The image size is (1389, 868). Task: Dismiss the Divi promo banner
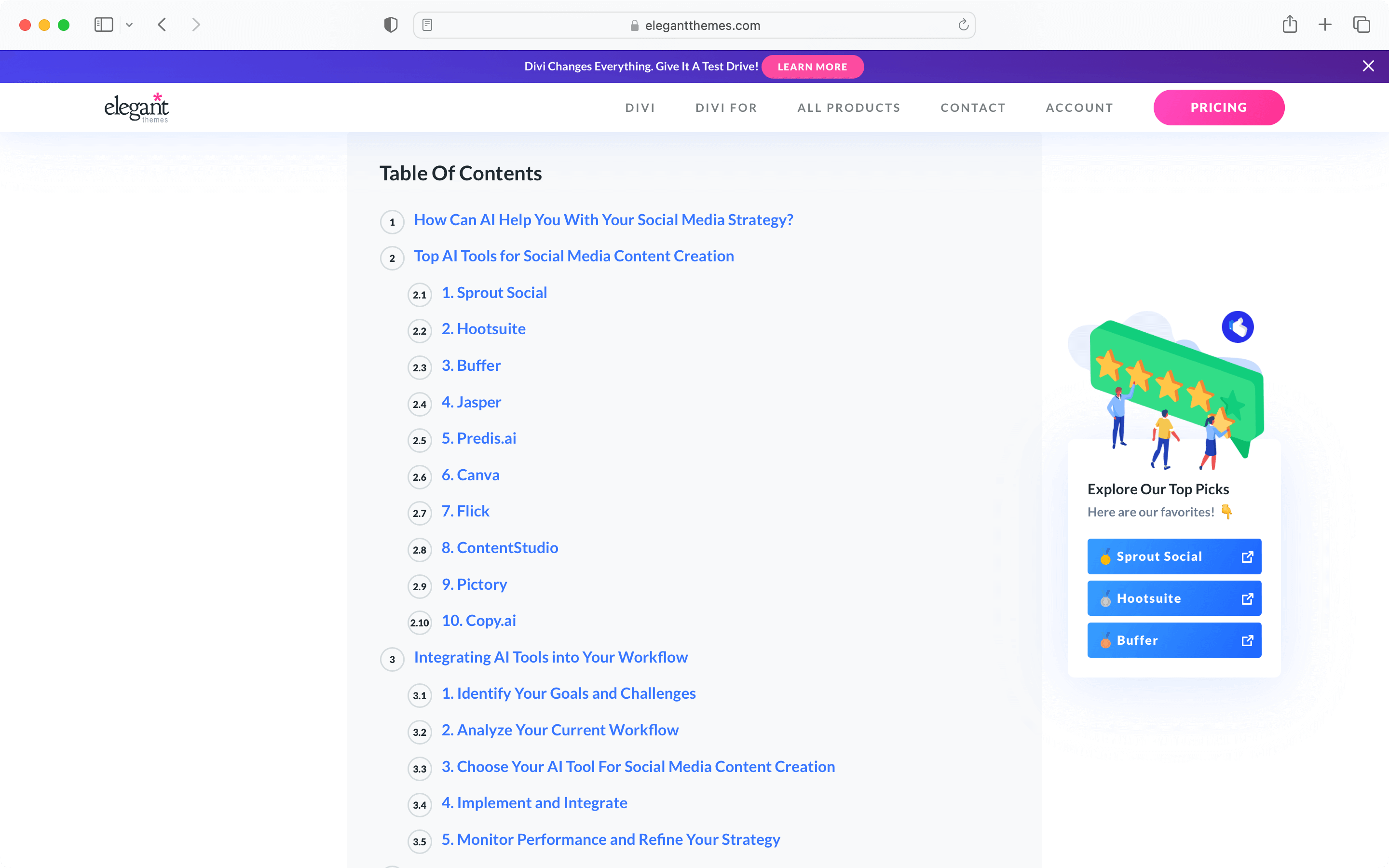(x=1368, y=66)
